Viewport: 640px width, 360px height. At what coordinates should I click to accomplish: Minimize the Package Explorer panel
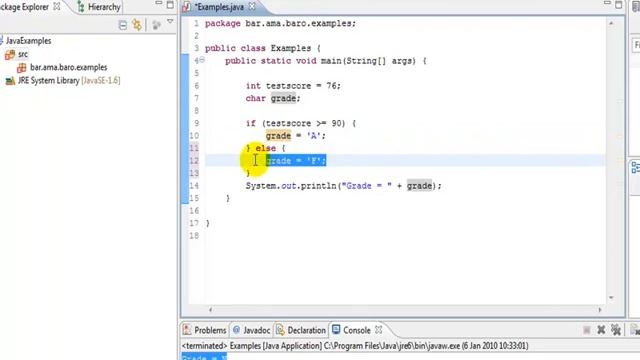point(159,3)
